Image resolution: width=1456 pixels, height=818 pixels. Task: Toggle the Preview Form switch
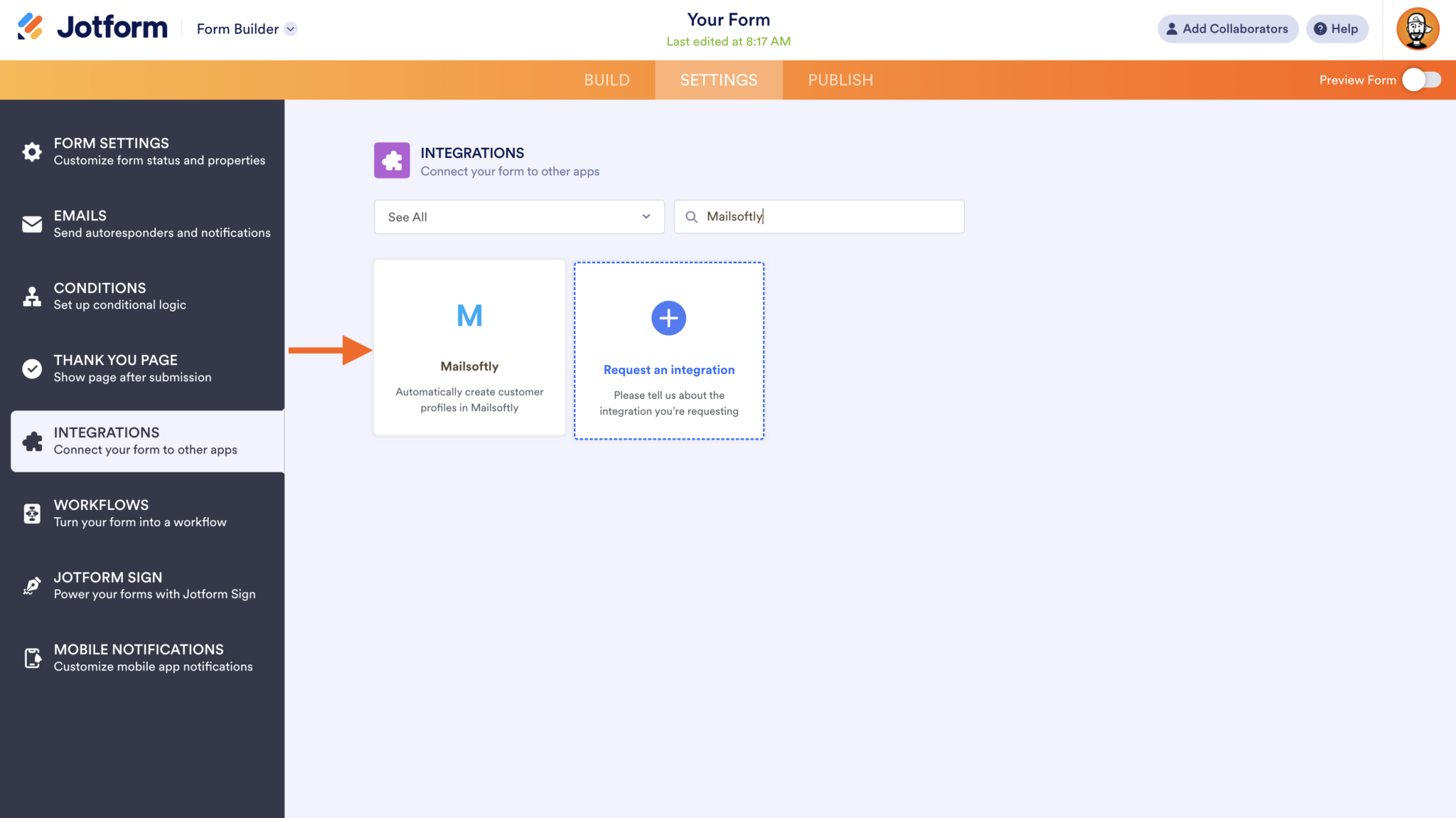pyautogui.click(x=1422, y=80)
